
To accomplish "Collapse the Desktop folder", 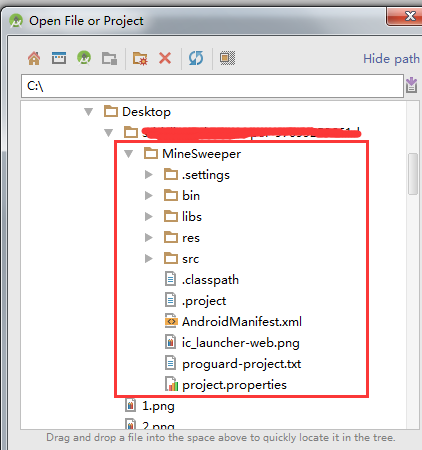I will pyautogui.click(x=88, y=112).
